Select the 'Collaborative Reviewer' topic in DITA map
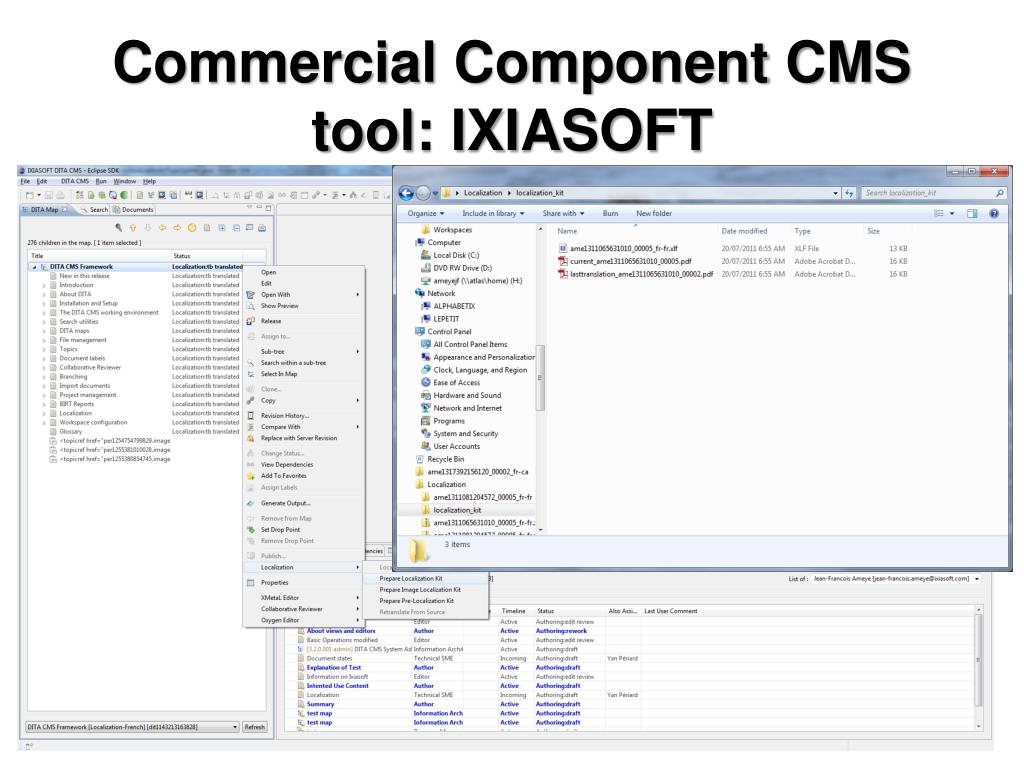This screenshot has height=768, width=1024. [x=90, y=368]
